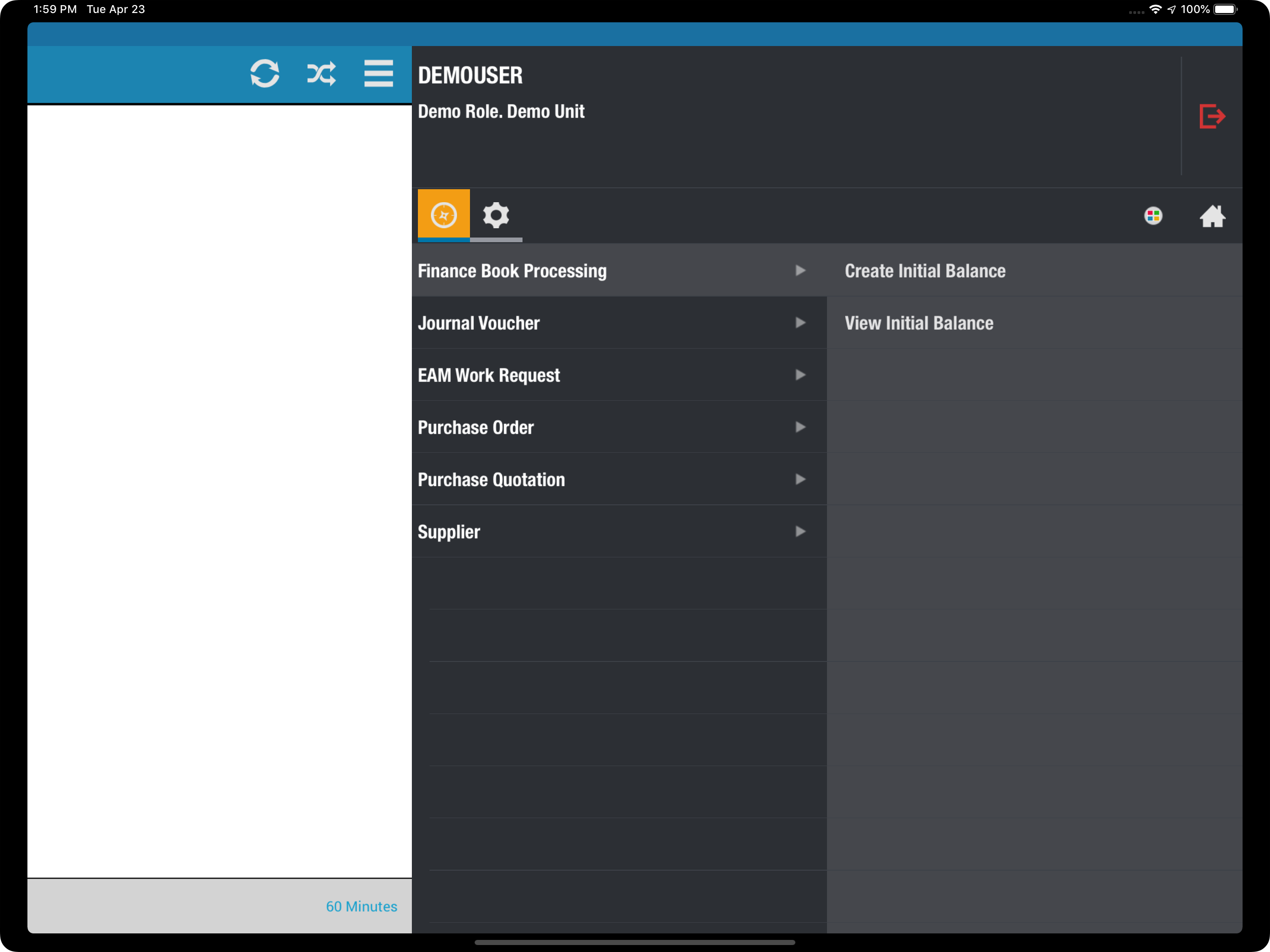Open the Purchase Quotation menu item
The image size is (1270, 952).
coord(620,479)
